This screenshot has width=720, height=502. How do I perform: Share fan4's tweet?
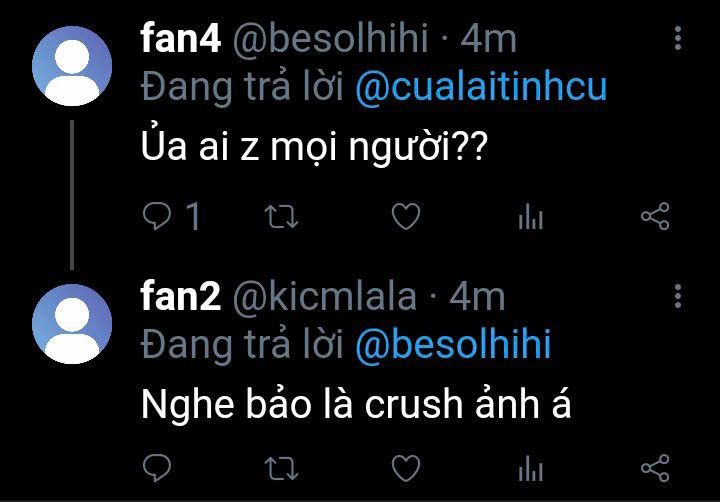(654, 217)
